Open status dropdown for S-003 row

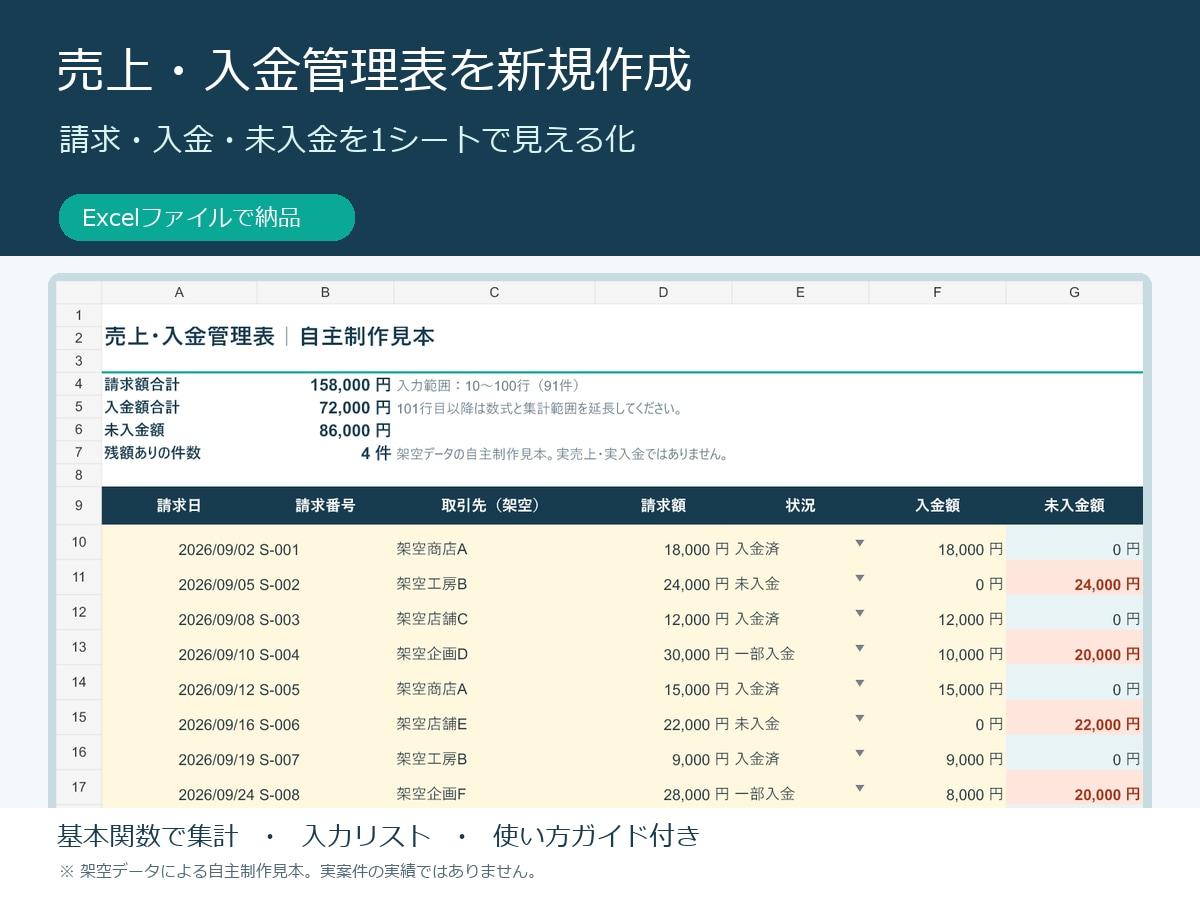[x=859, y=613]
